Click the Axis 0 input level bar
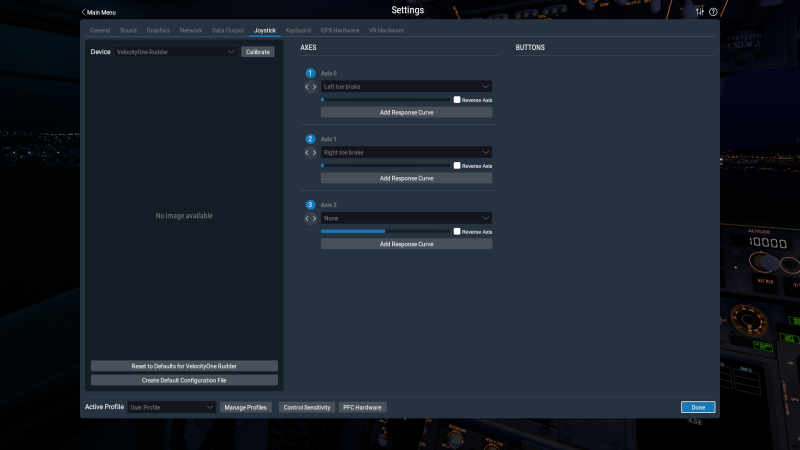This screenshot has height=450, width=800. pyautogui.click(x=386, y=99)
